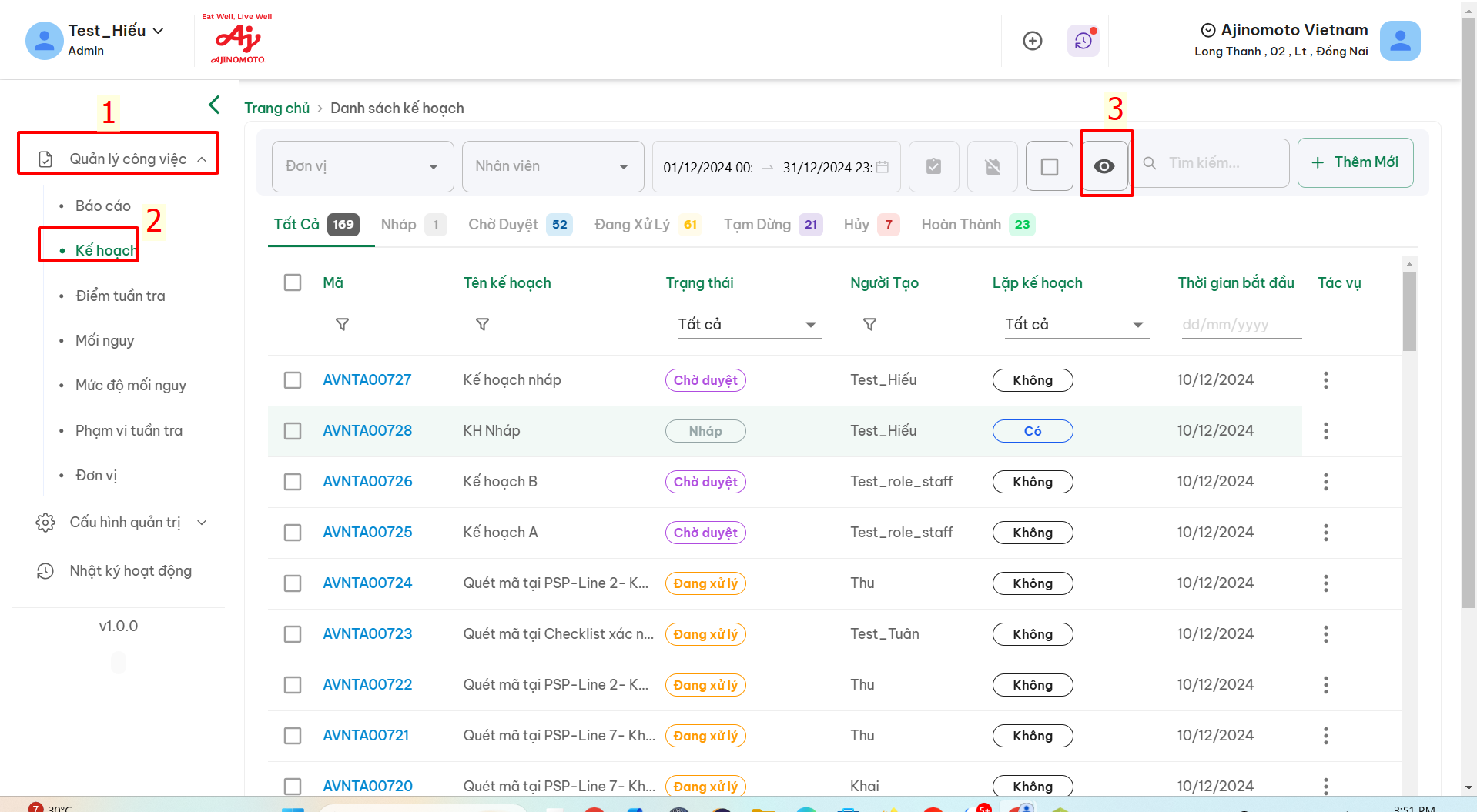
Task: Open the Ajinomoto Vietnam location selector
Action: coord(1284,30)
